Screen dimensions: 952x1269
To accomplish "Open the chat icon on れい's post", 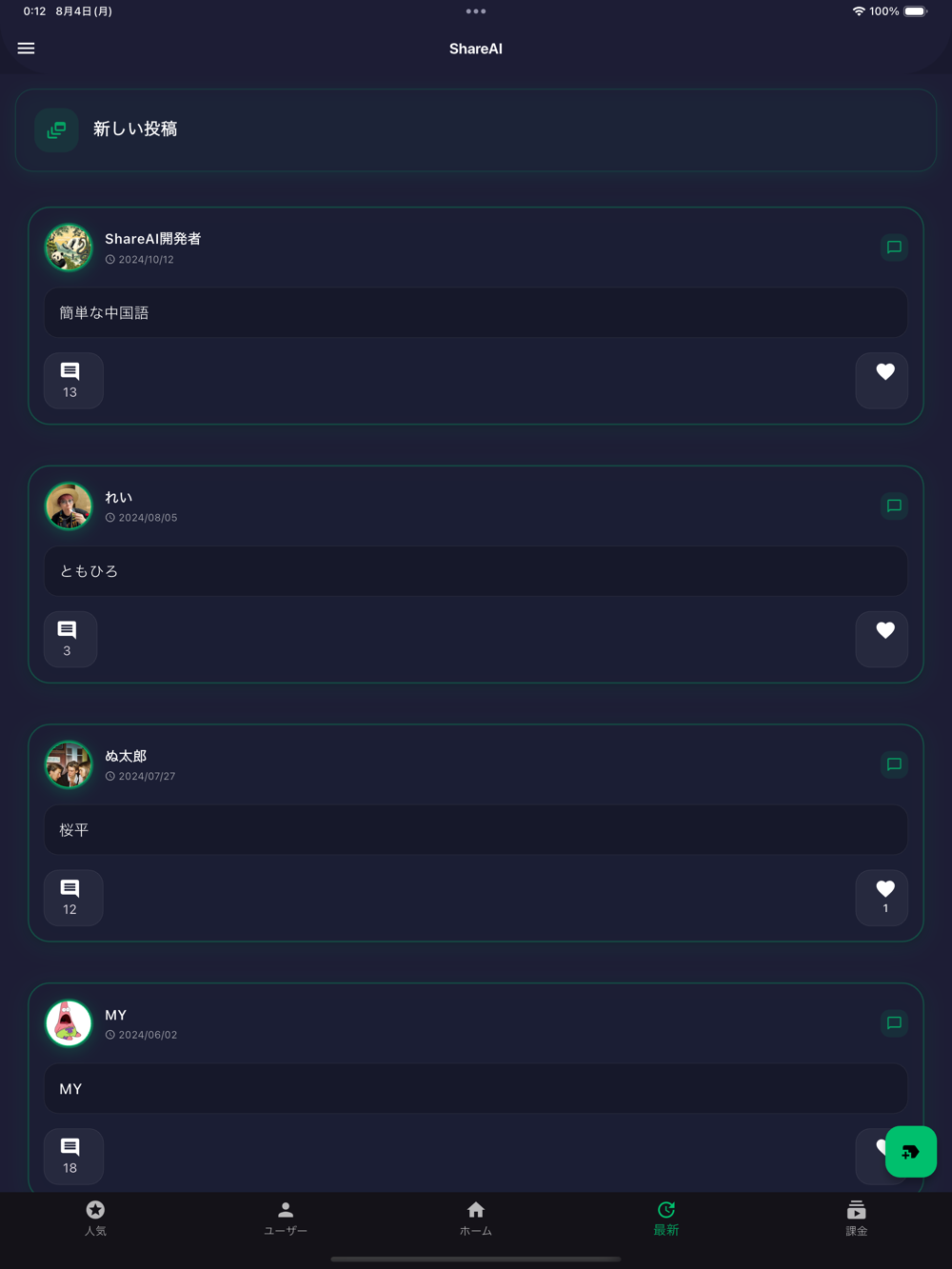I will point(894,506).
